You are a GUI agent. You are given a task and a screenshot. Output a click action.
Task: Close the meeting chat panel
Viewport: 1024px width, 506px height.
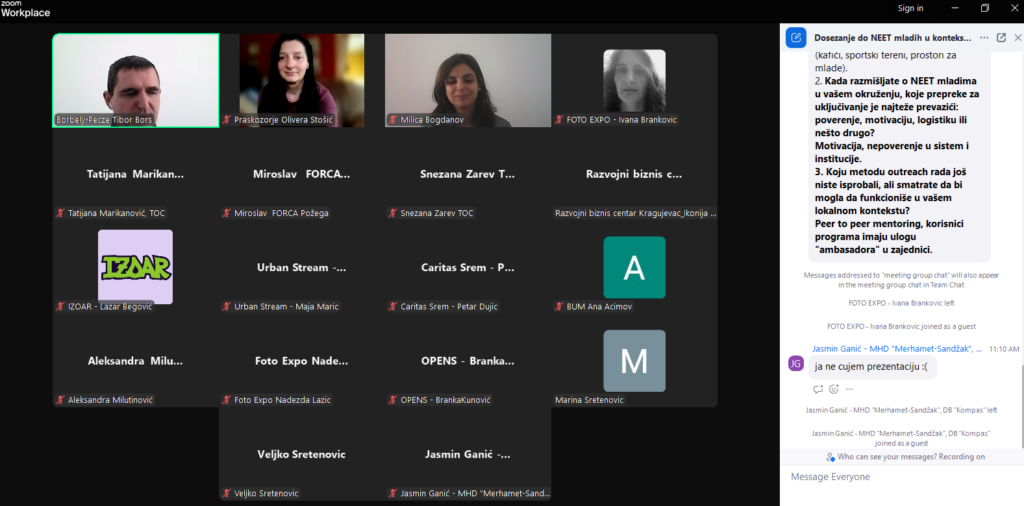coord(1016,37)
